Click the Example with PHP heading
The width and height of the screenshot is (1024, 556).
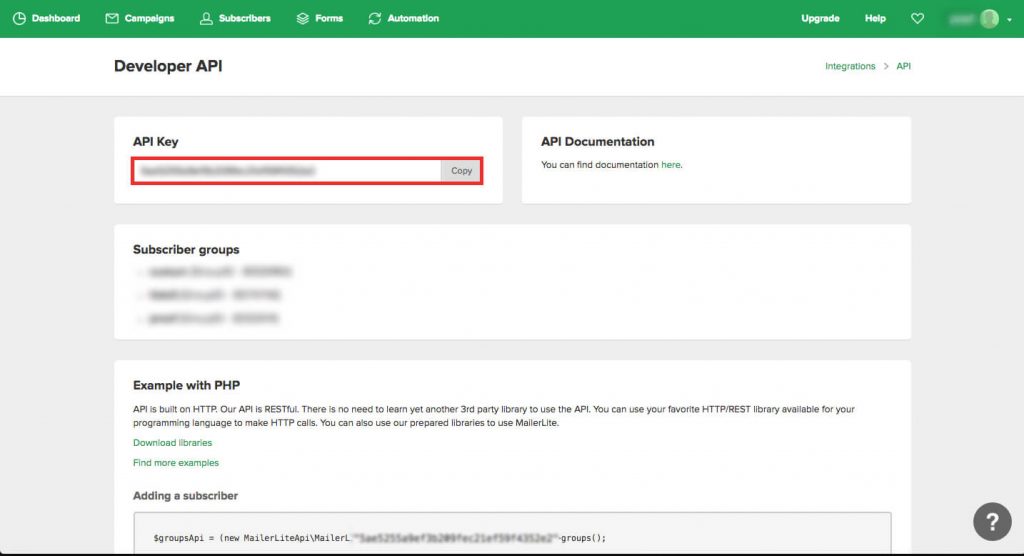[186, 385]
